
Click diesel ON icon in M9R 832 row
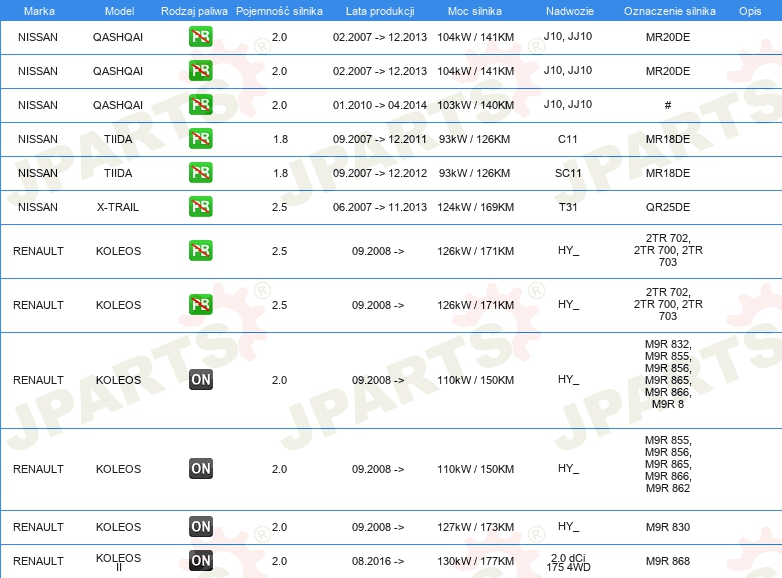201,380
